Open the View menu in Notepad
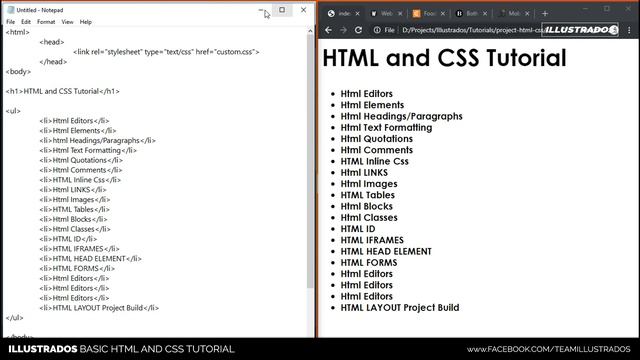Image resolution: width=640 pixels, height=360 pixels. pos(67,22)
